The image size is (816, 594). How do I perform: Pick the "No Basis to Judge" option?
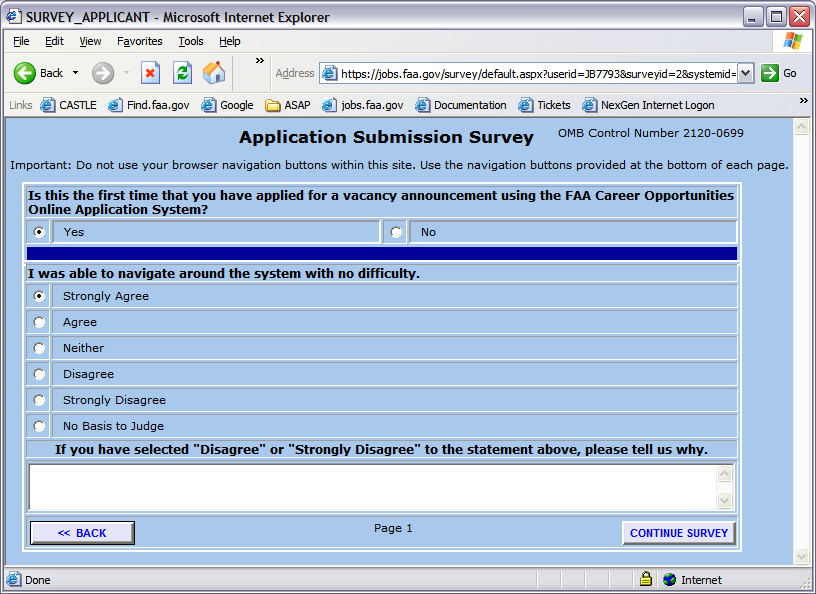tap(40, 426)
